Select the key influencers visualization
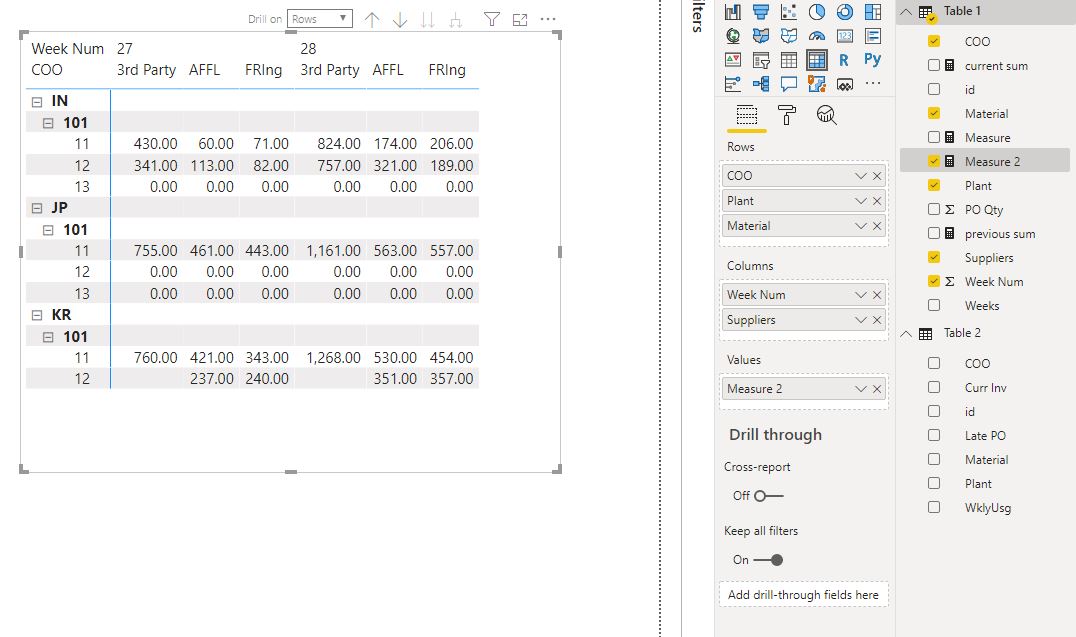1076x637 pixels. tap(733, 84)
